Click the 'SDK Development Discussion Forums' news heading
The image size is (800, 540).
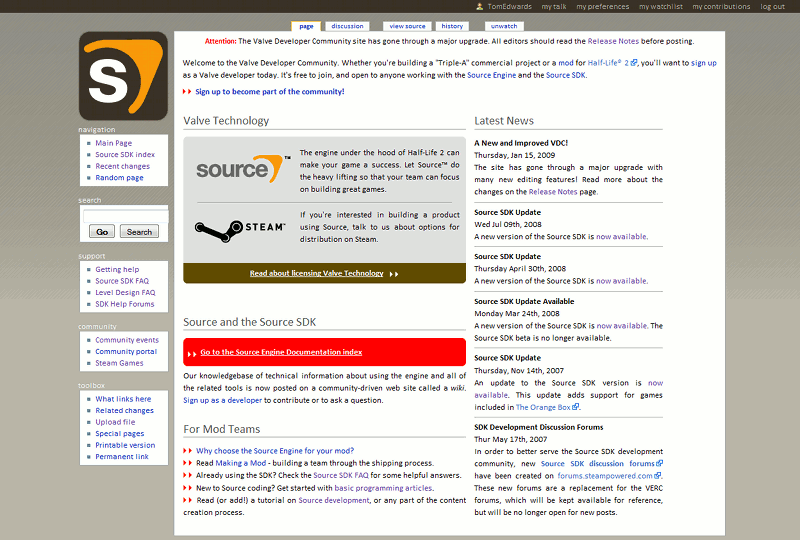539,427
